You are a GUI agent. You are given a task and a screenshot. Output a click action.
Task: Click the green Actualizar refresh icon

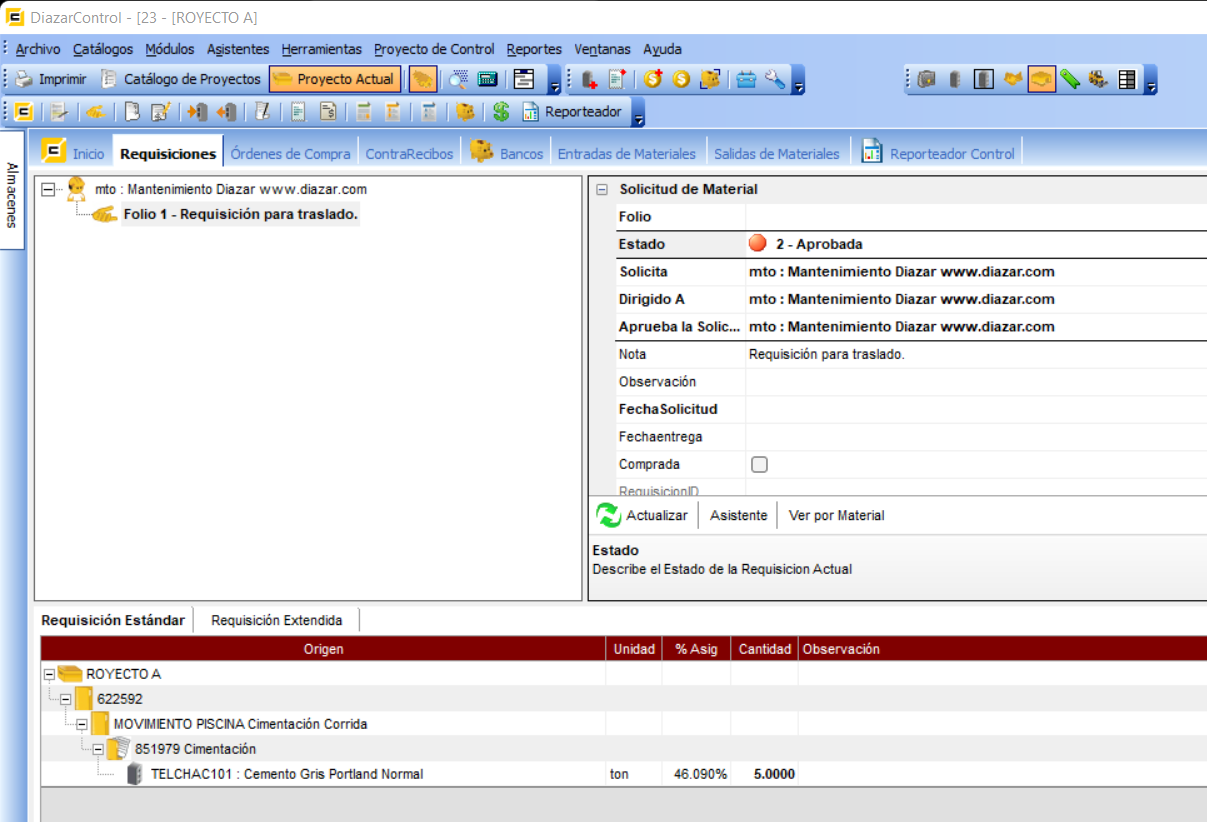[x=608, y=515]
